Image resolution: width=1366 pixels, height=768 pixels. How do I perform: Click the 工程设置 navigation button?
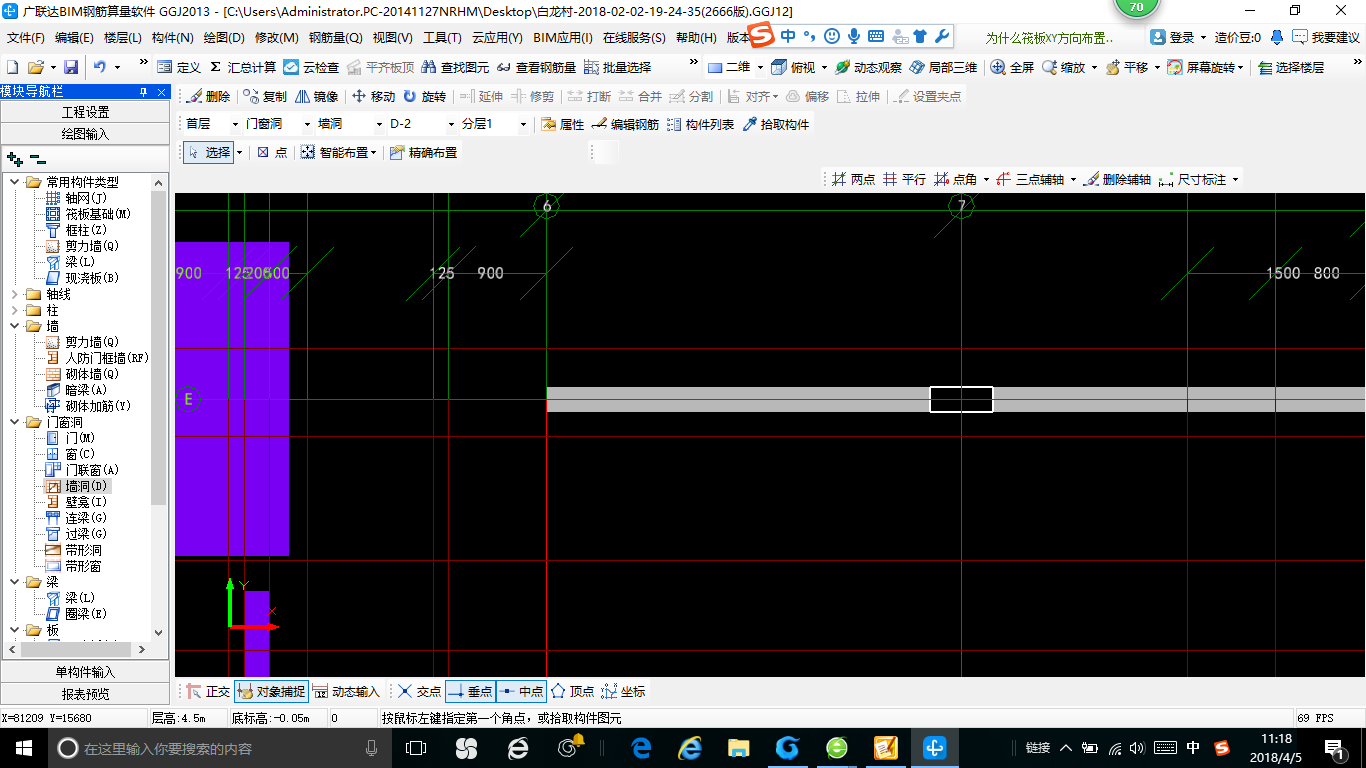pos(85,112)
